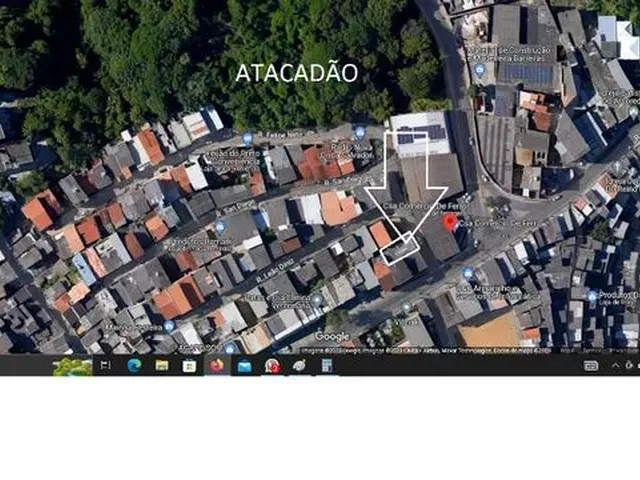Open File Explorer from the taskbar
This screenshot has width=640, height=480.
coord(162,366)
